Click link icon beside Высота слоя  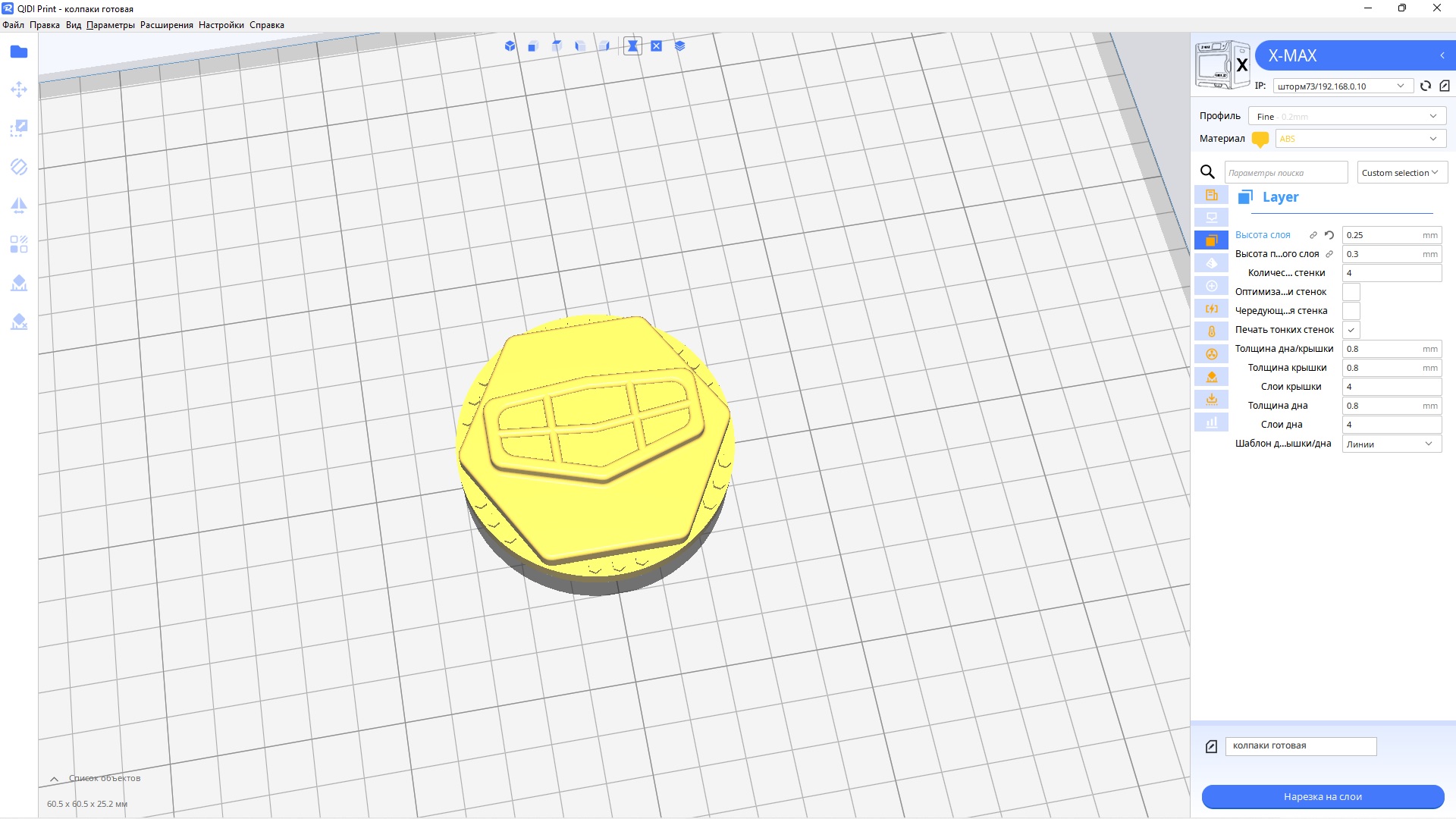point(1313,235)
